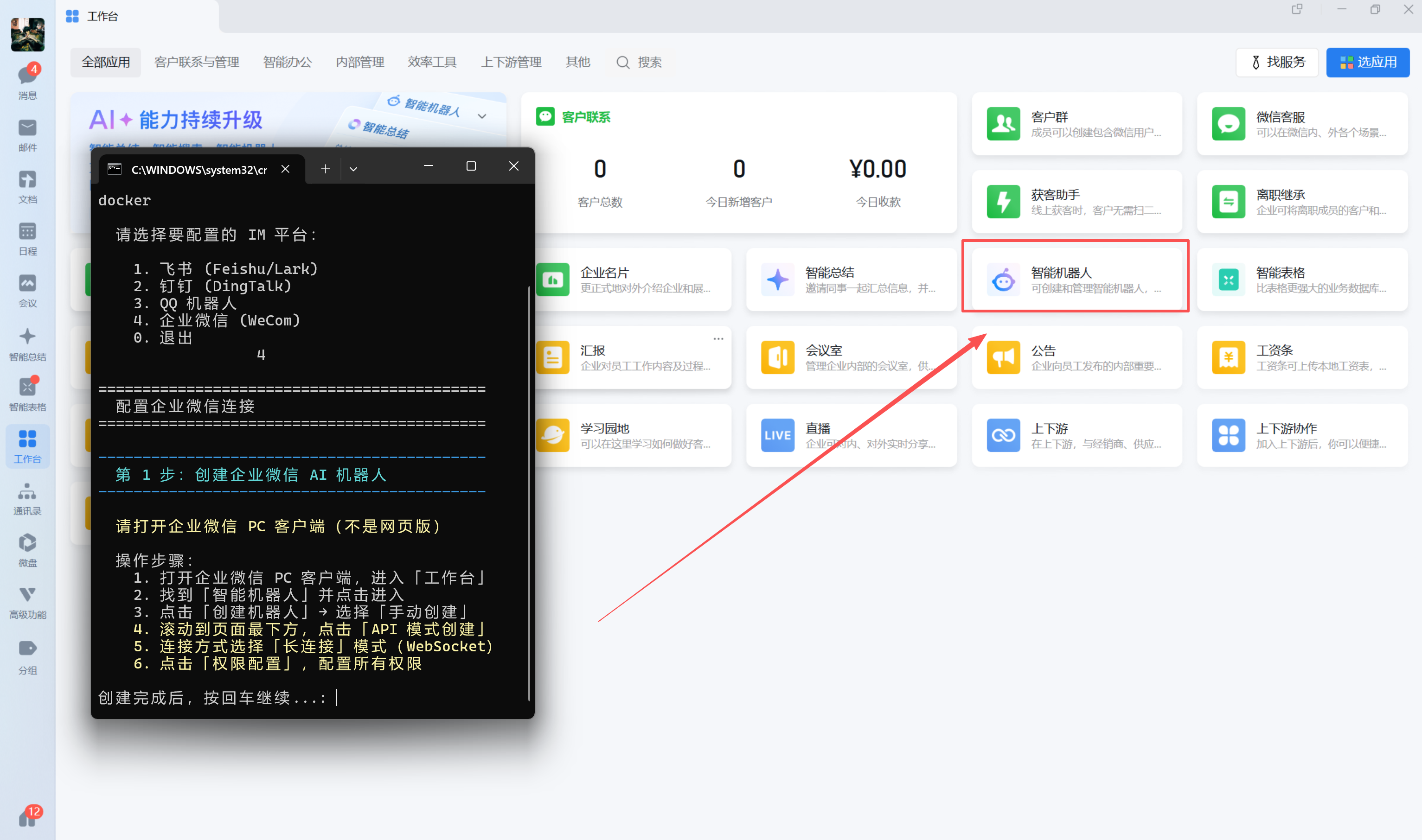This screenshot has width=1422, height=840.
Task: Add a new terminal tab with plus
Action: 325,169
